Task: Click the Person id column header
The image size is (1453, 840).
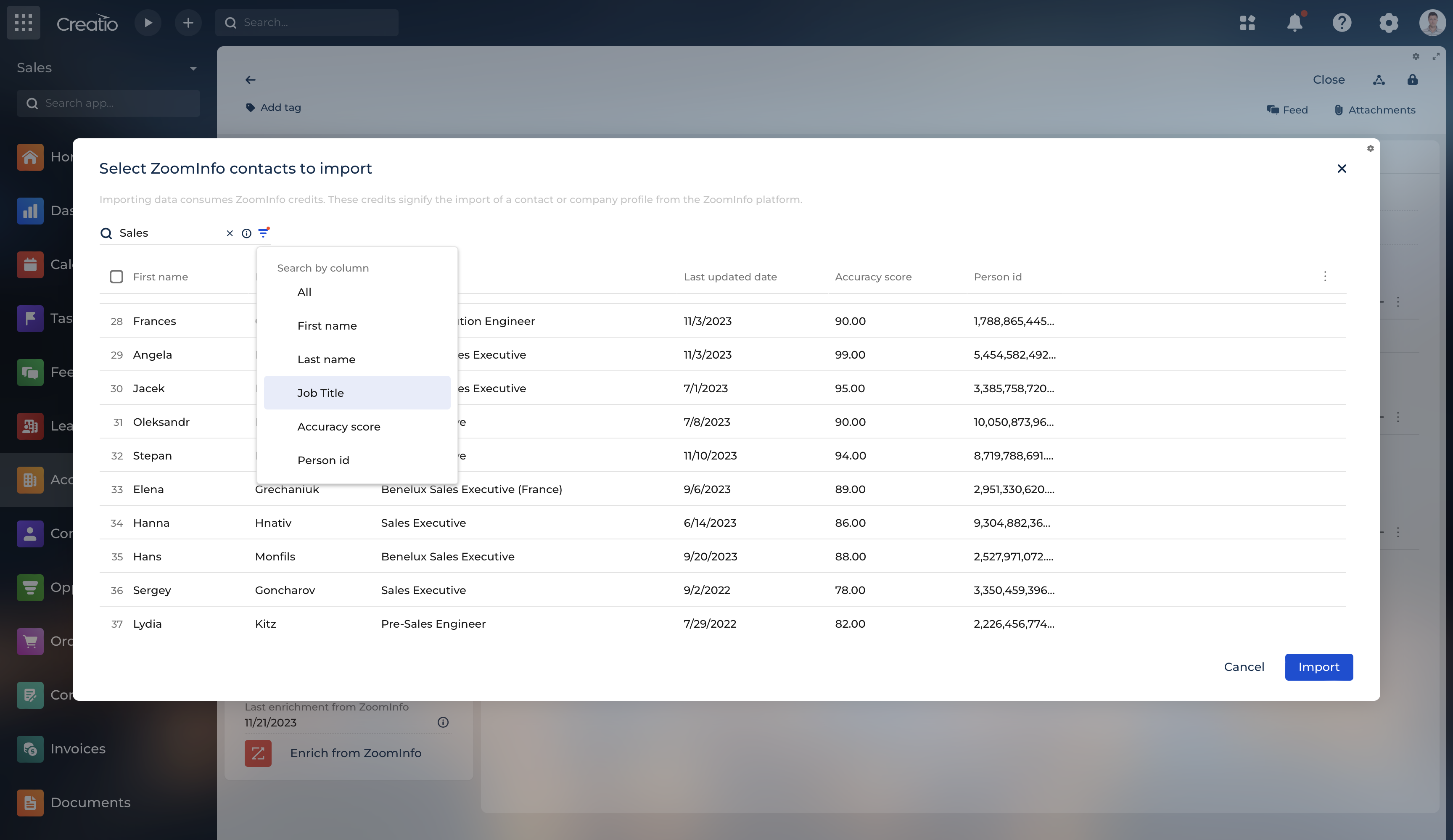Action: 998,277
